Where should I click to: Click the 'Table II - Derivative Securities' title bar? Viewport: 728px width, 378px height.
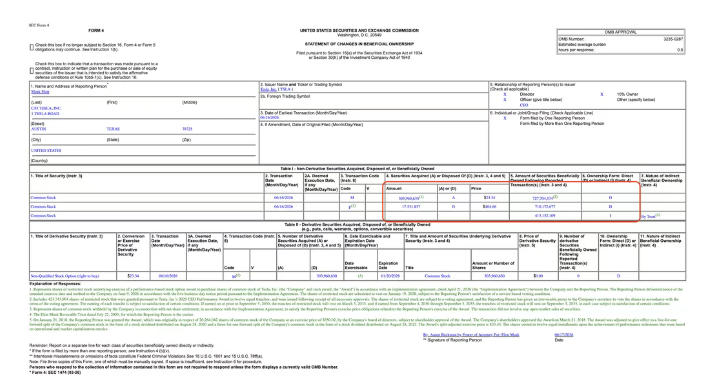coord(358,227)
